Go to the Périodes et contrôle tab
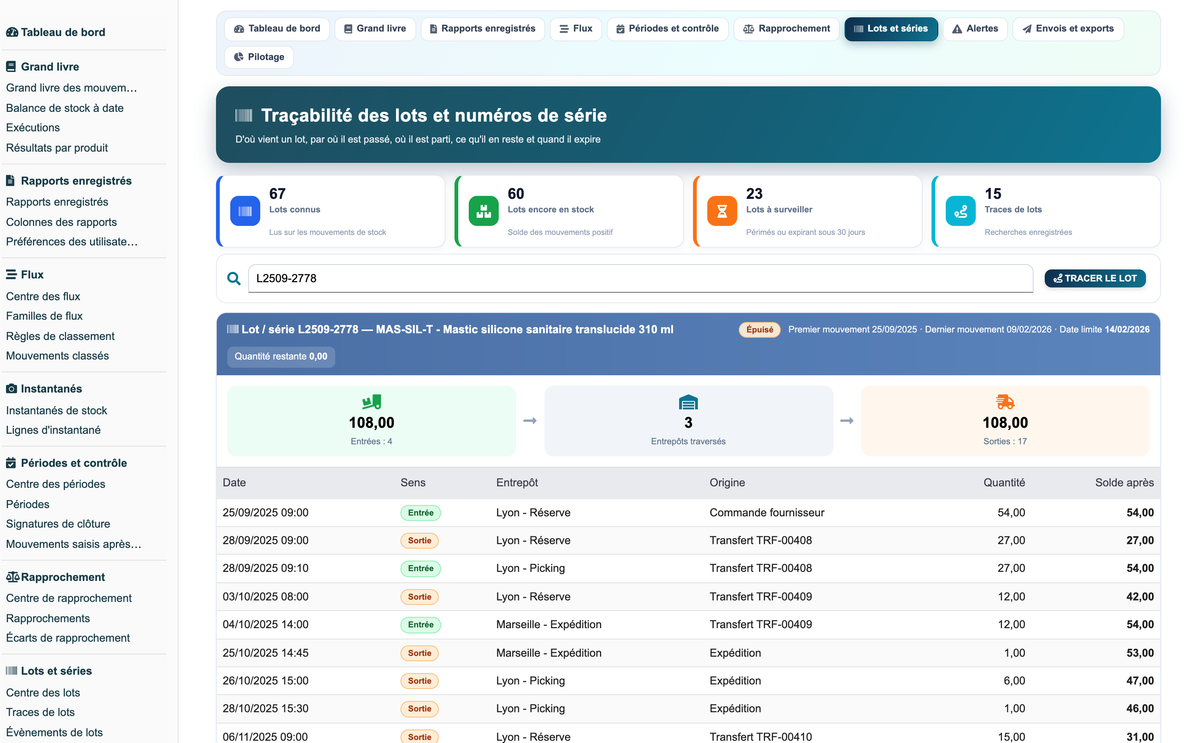1200x743 pixels. pos(667,29)
